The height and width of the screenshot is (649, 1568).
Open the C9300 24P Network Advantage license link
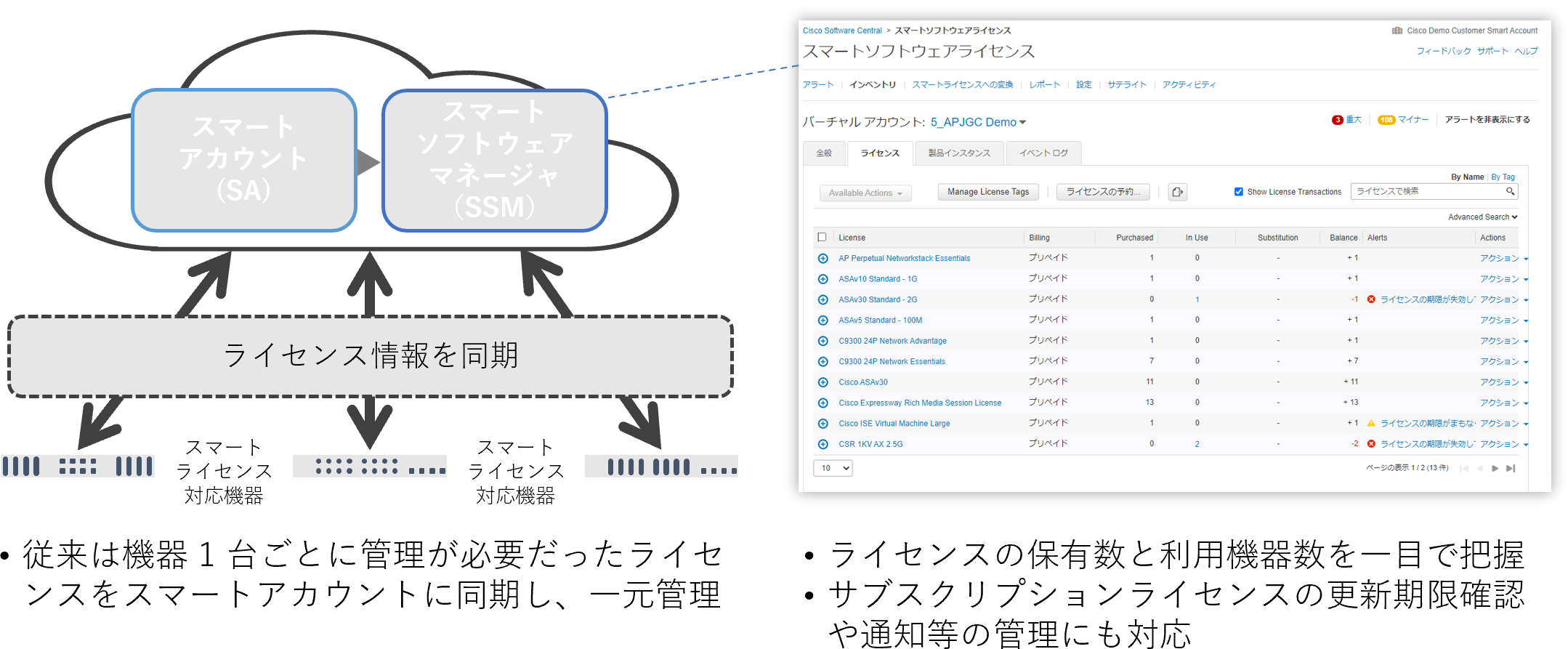click(892, 341)
